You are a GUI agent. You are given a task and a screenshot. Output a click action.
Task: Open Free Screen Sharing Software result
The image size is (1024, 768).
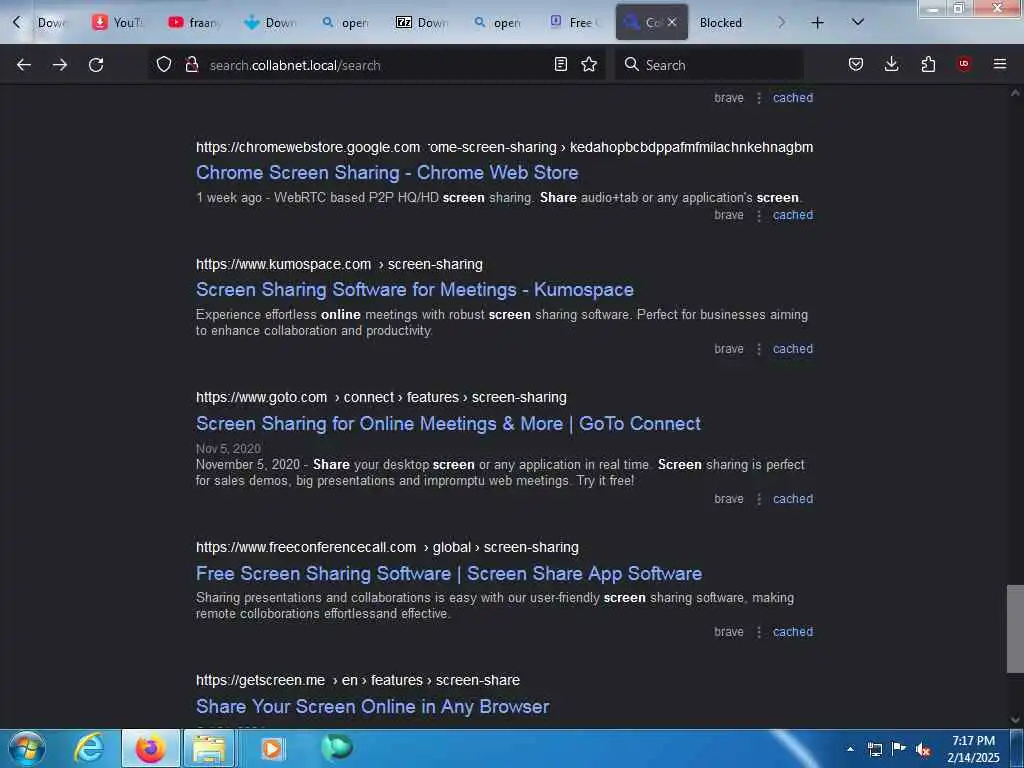449,573
